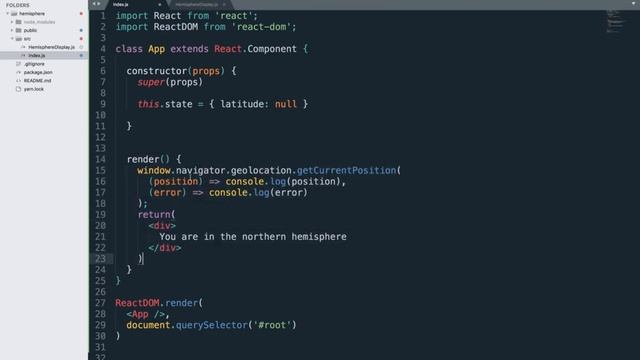Click line number 1 in the gutter
This screenshot has width=640, height=360.
[x=102, y=16]
